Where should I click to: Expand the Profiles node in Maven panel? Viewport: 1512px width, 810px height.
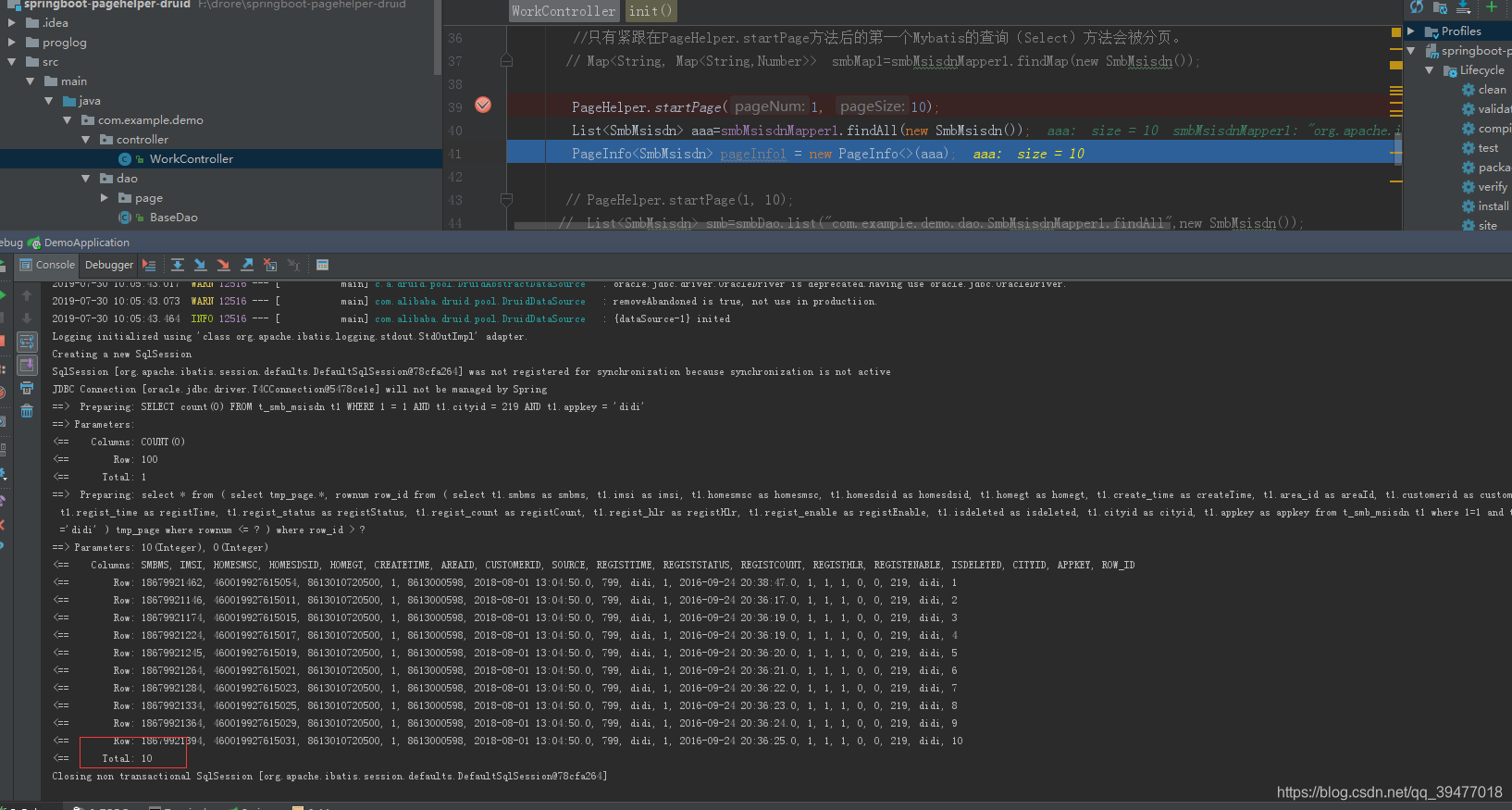pyautogui.click(x=1411, y=31)
